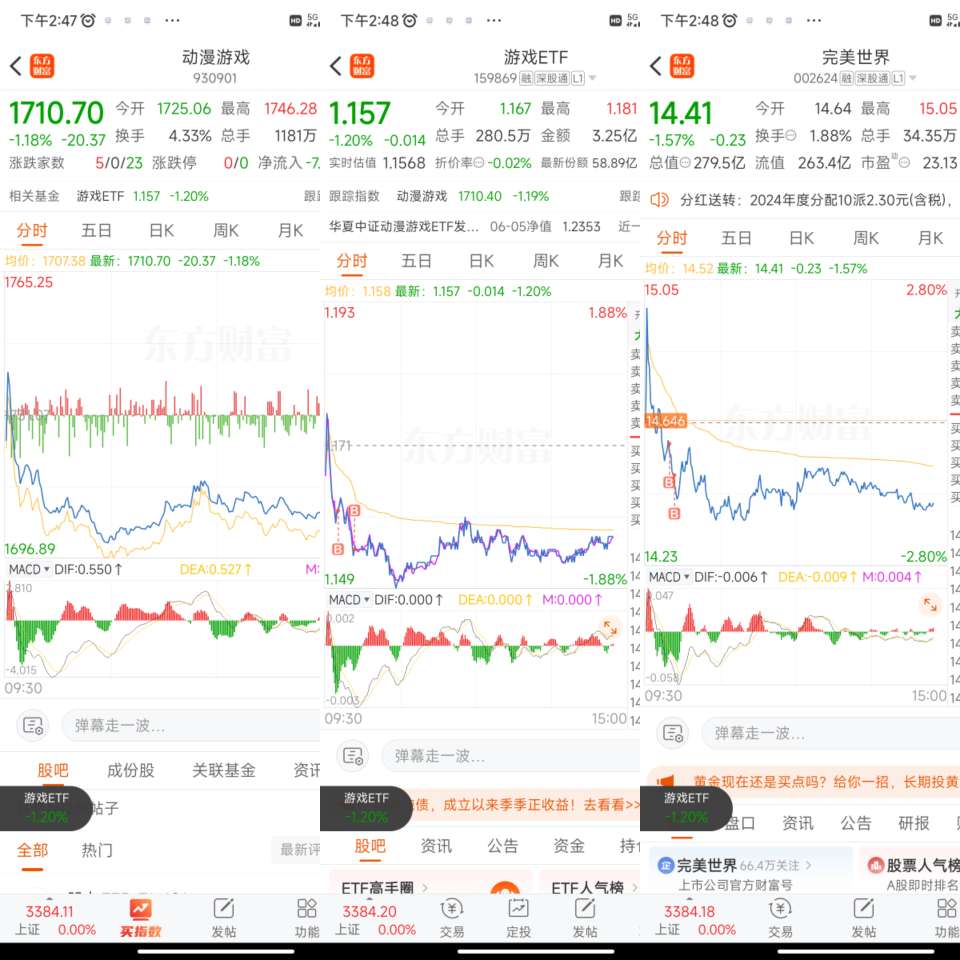Go back in the 完美世界 screen
This screenshot has width=960, height=960.
[x=656, y=66]
